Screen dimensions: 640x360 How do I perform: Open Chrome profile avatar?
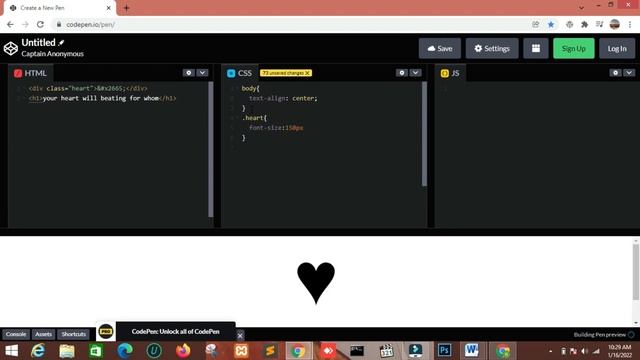coord(615,24)
